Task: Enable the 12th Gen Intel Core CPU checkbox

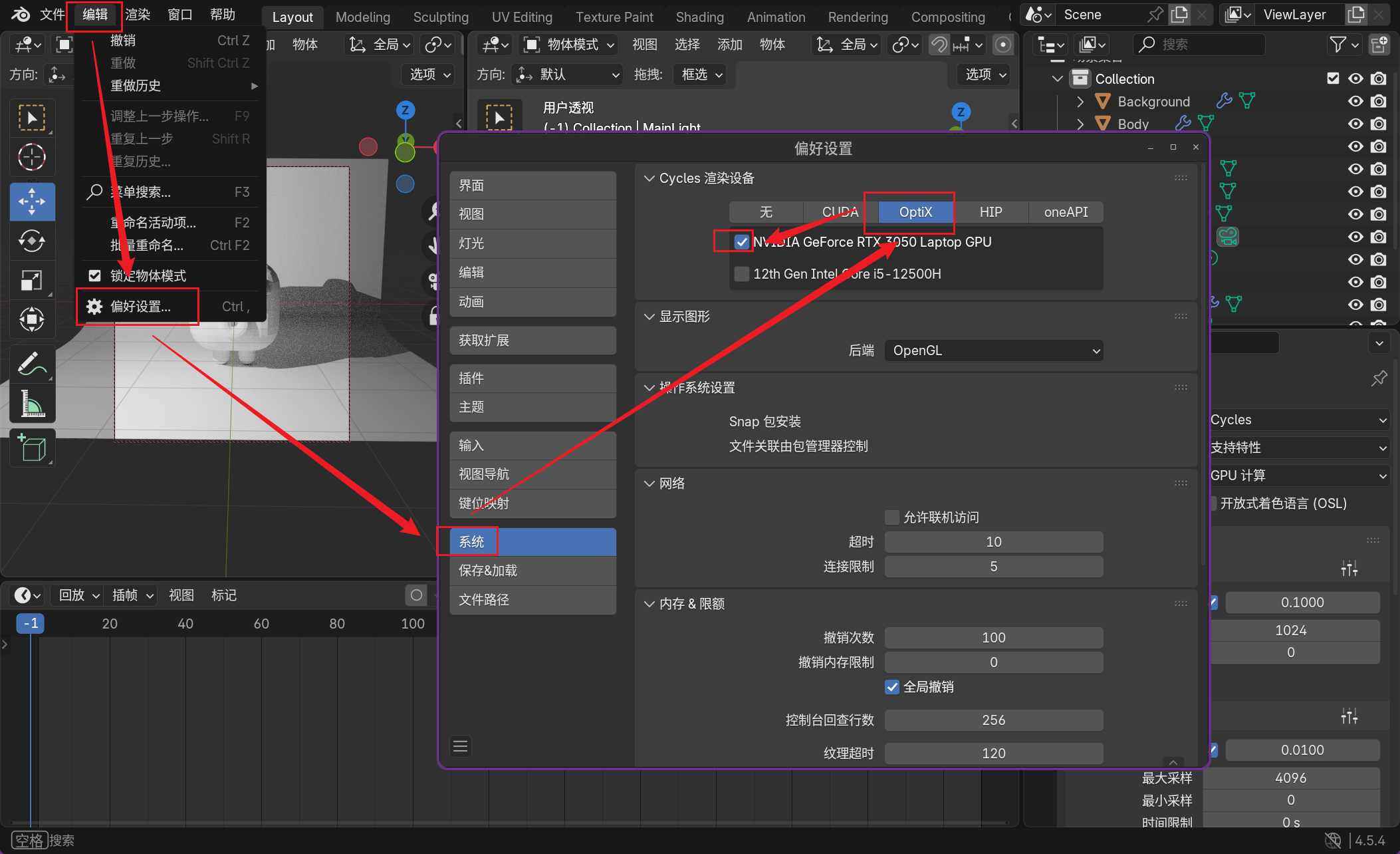Action: (x=742, y=274)
